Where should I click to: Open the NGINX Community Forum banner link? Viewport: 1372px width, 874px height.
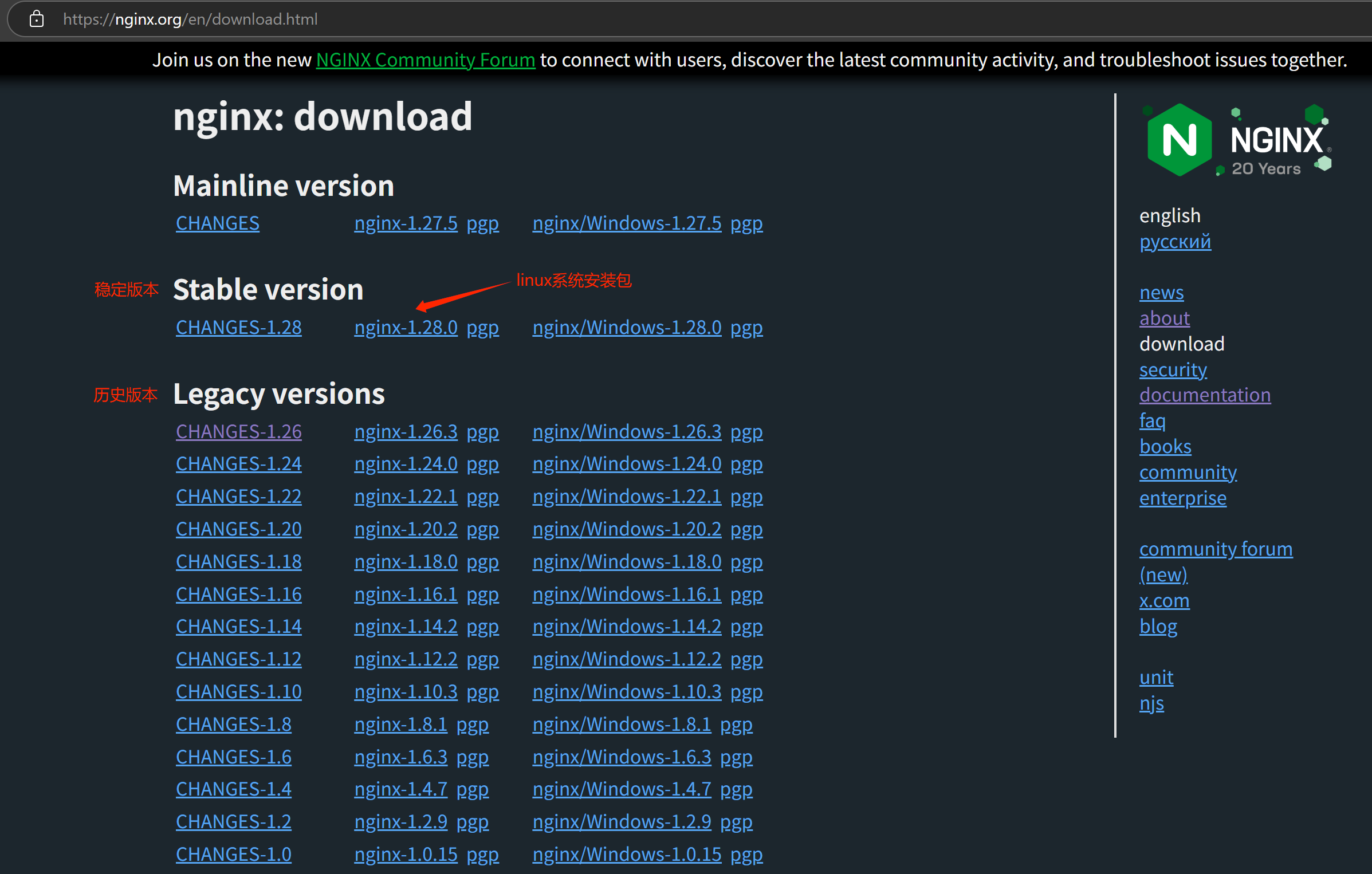point(425,60)
